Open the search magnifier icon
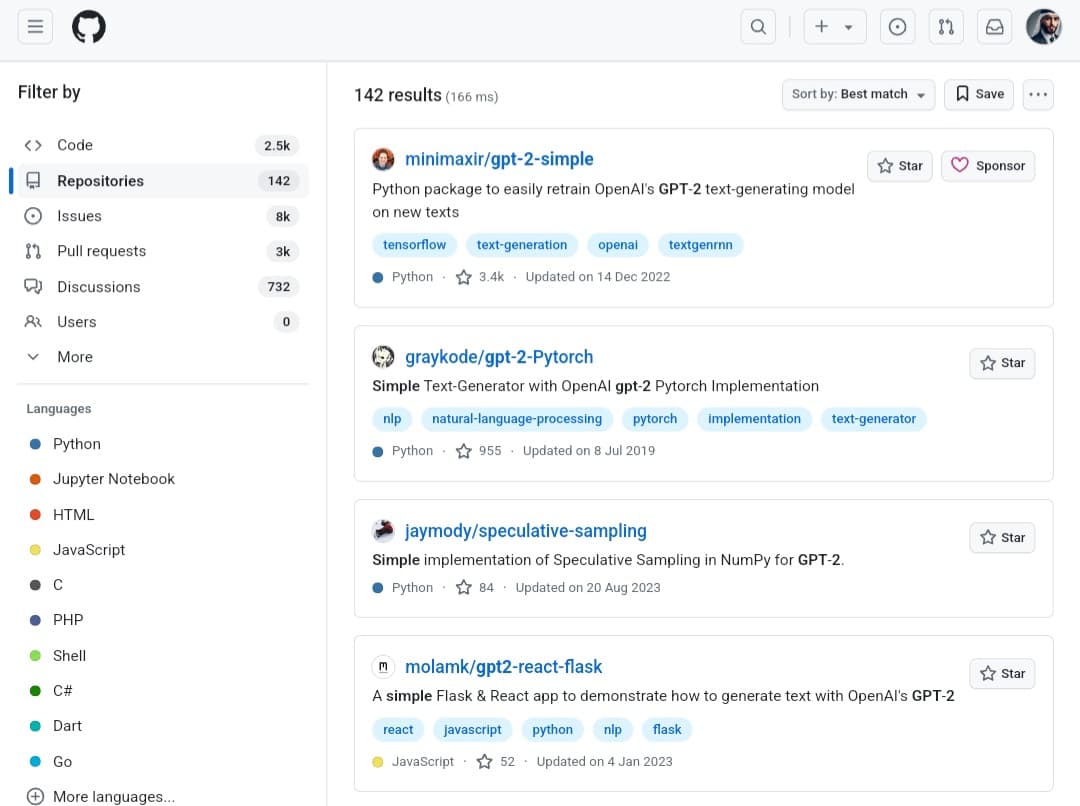 [x=758, y=27]
